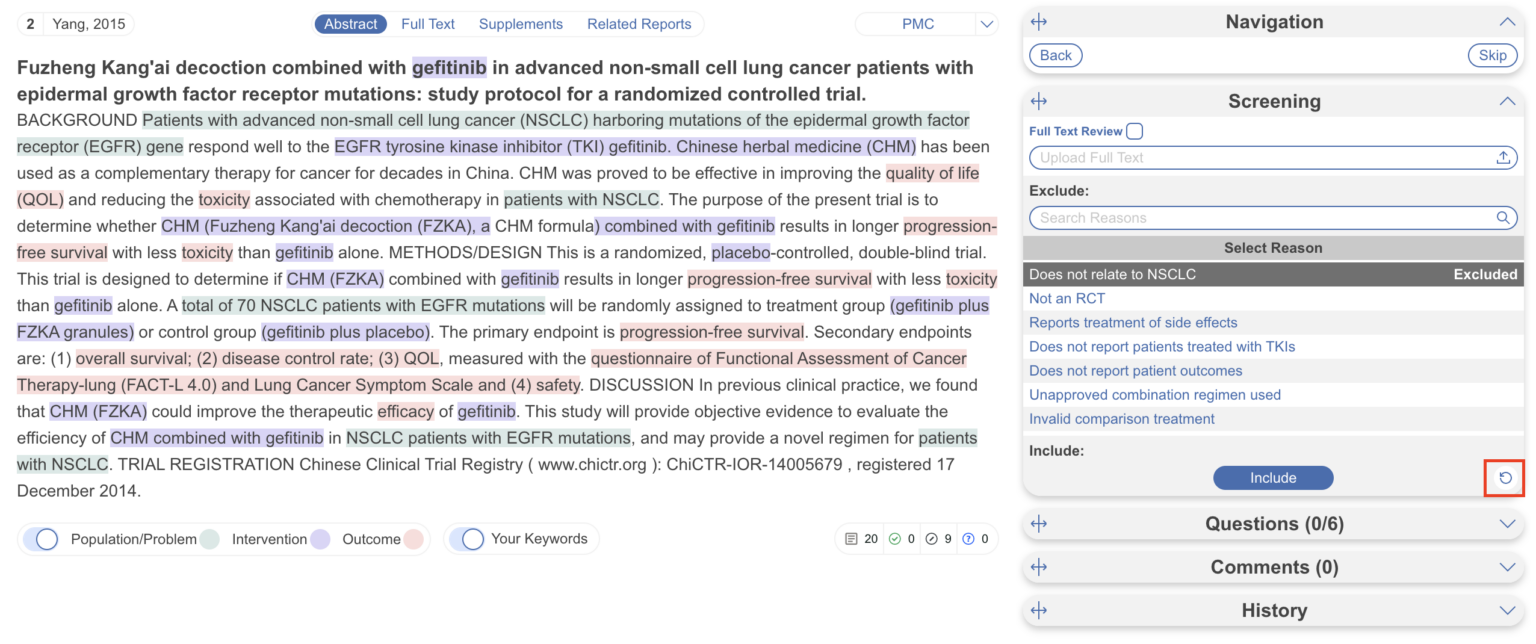Select the Not an RCT exclusion reason

click(1067, 298)
